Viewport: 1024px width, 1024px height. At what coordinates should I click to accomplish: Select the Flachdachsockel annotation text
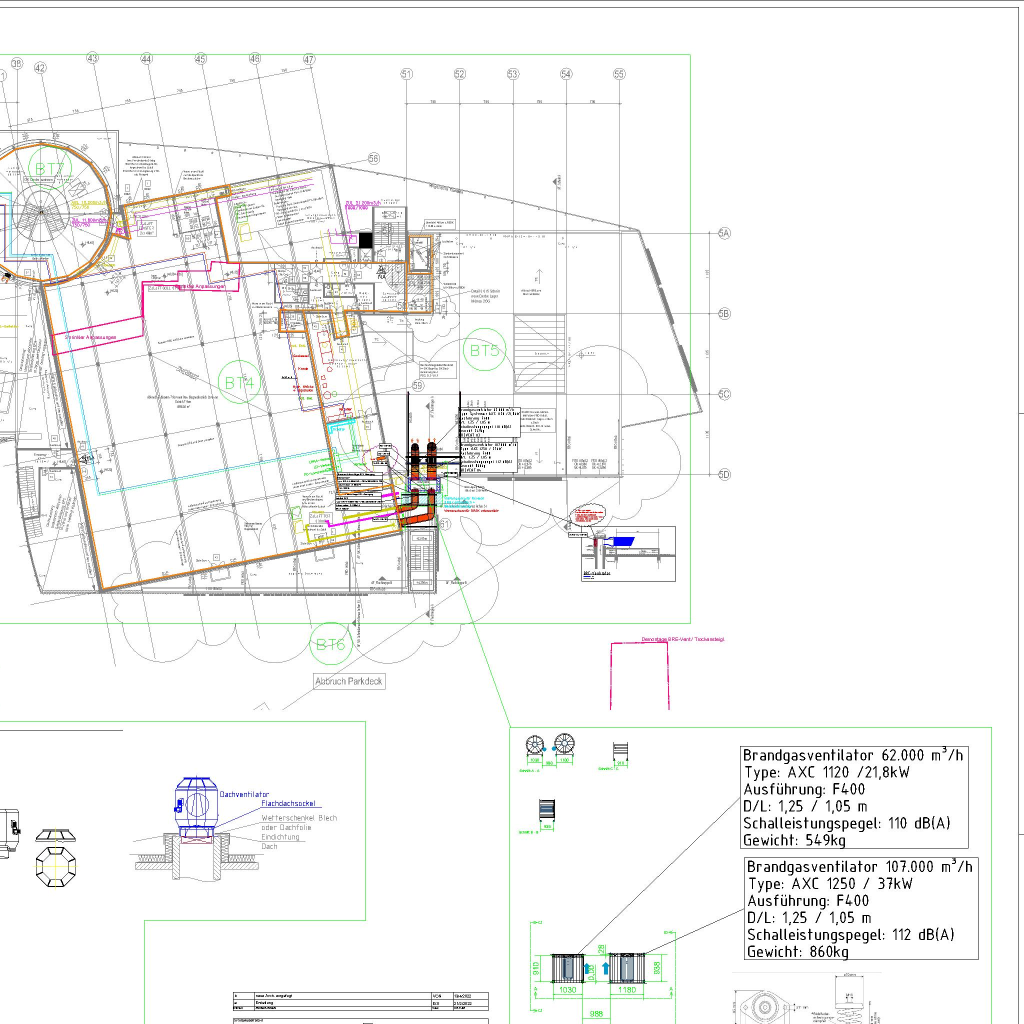(291, 803)
